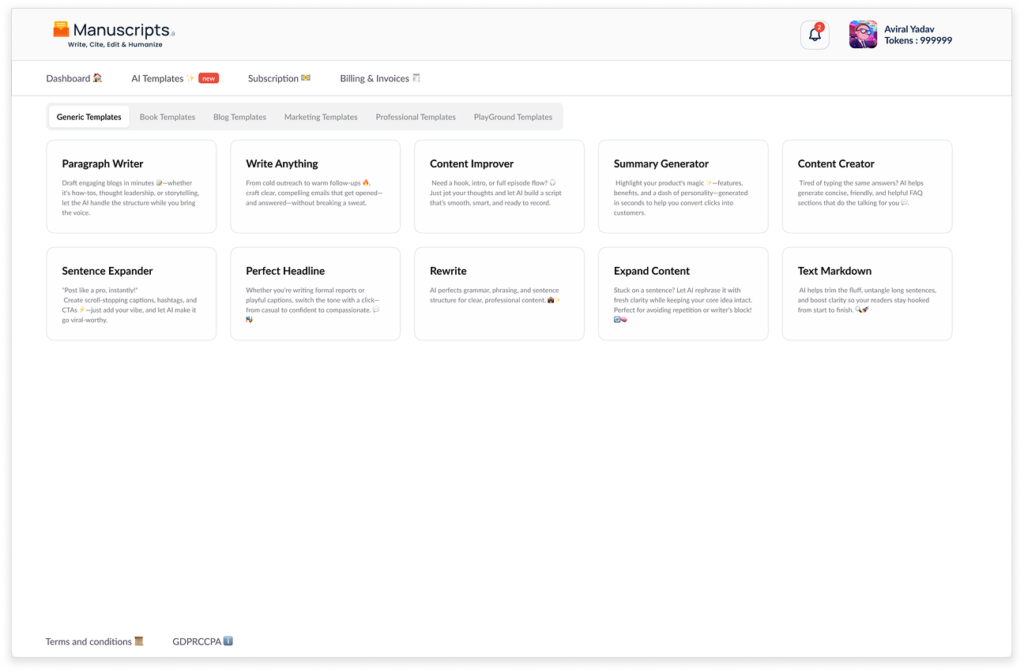Select the Marketing Templates tab
The height and width of the screenshot is (672, 1024).
pos(320,117)
